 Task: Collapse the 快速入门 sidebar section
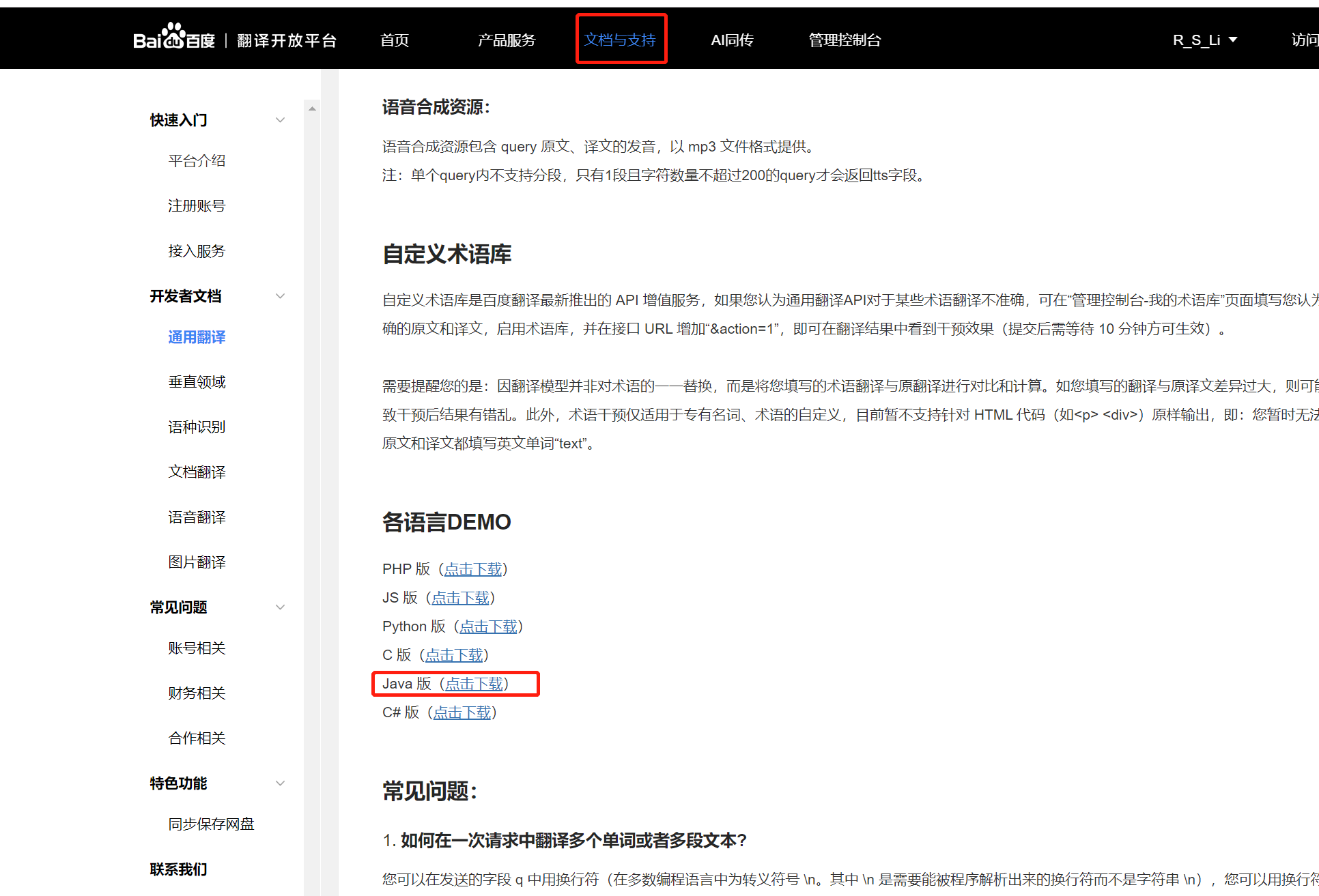click(x=280, y=120)
